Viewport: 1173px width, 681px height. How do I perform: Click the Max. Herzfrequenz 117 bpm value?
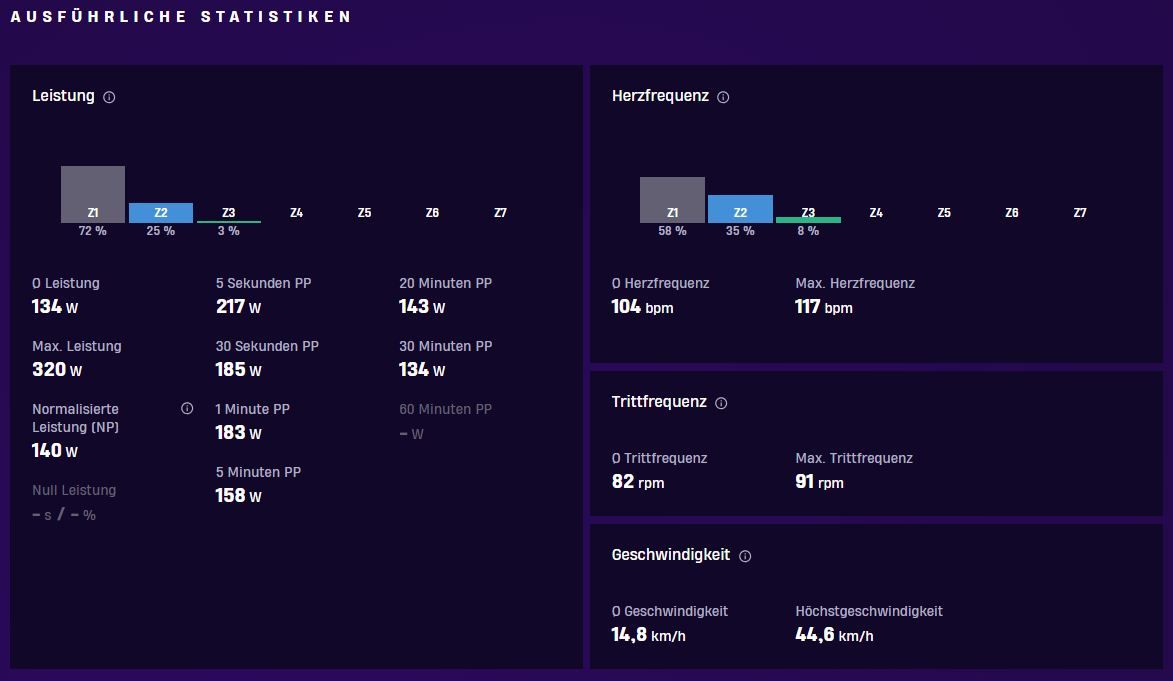click(824, 307)
